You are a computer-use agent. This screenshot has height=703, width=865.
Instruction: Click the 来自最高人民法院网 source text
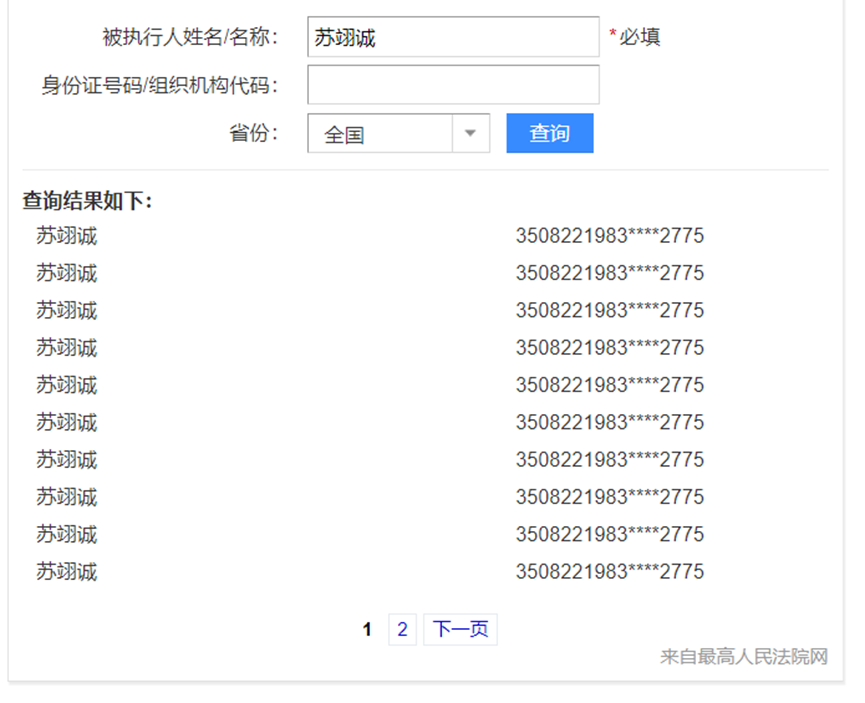(743, 657)
